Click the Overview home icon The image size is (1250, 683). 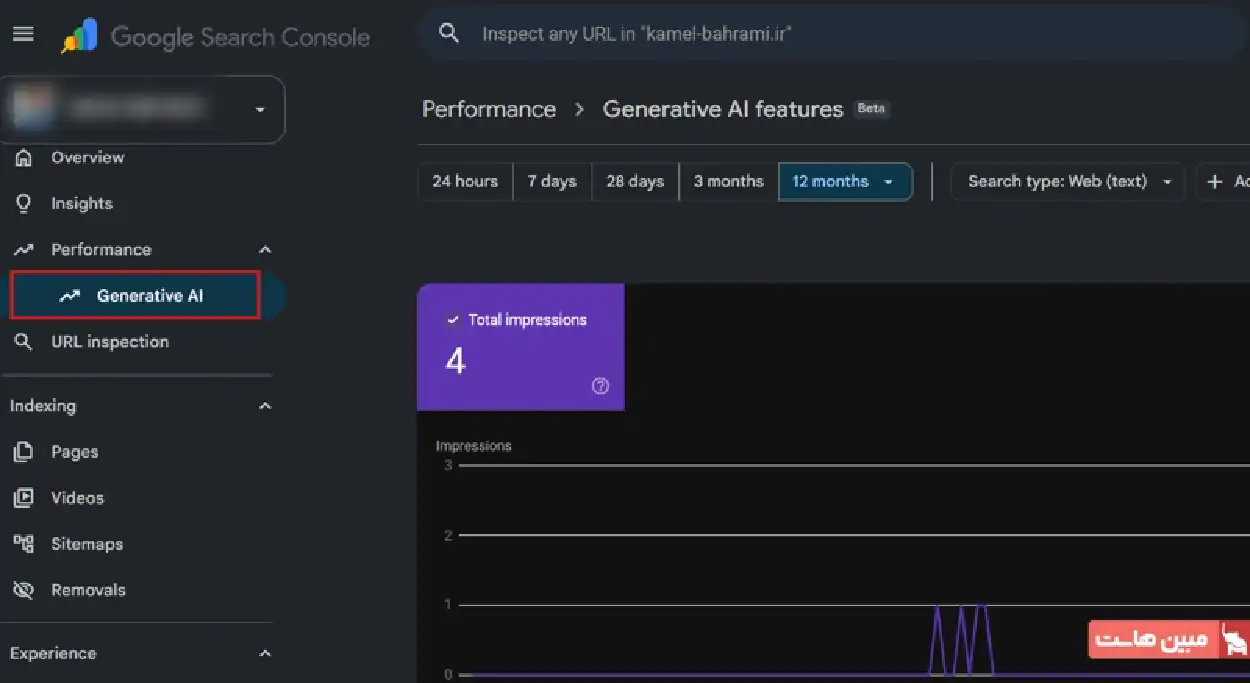click(x=24, y=157)
